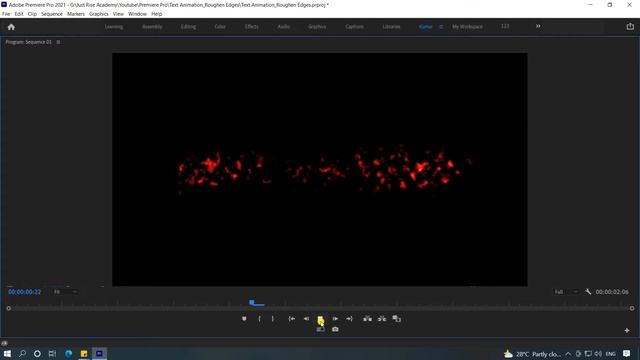Click the right zoom scrollbar handle
This screenshot has height=360, width=640.
[632, 309]
